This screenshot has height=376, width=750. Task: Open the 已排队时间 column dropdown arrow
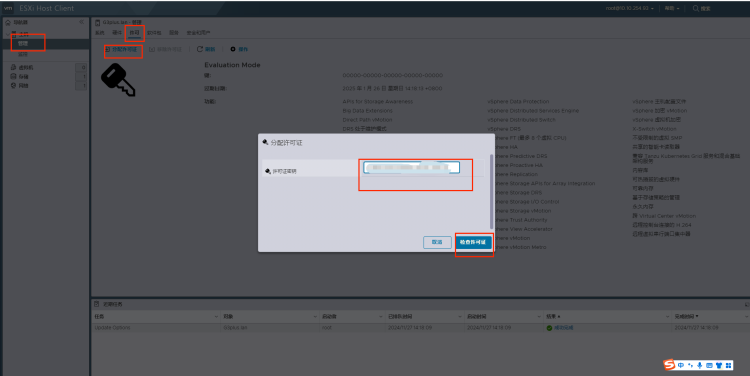(x=460, y=317)
